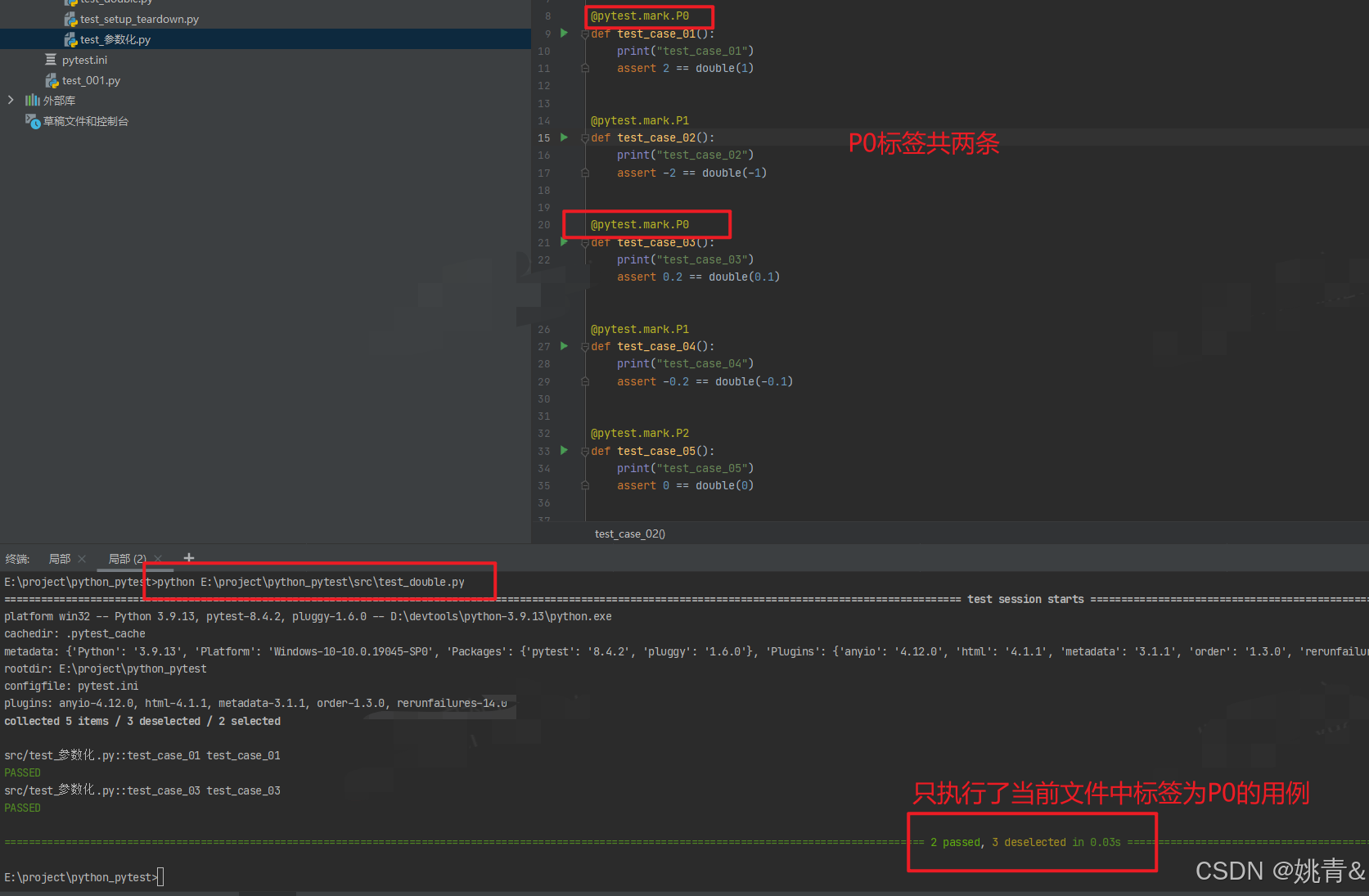
Task: Click the @pytest.mark.P1 decorator above test_case_04
Action: pyautogui.click(x=640, y=329)
